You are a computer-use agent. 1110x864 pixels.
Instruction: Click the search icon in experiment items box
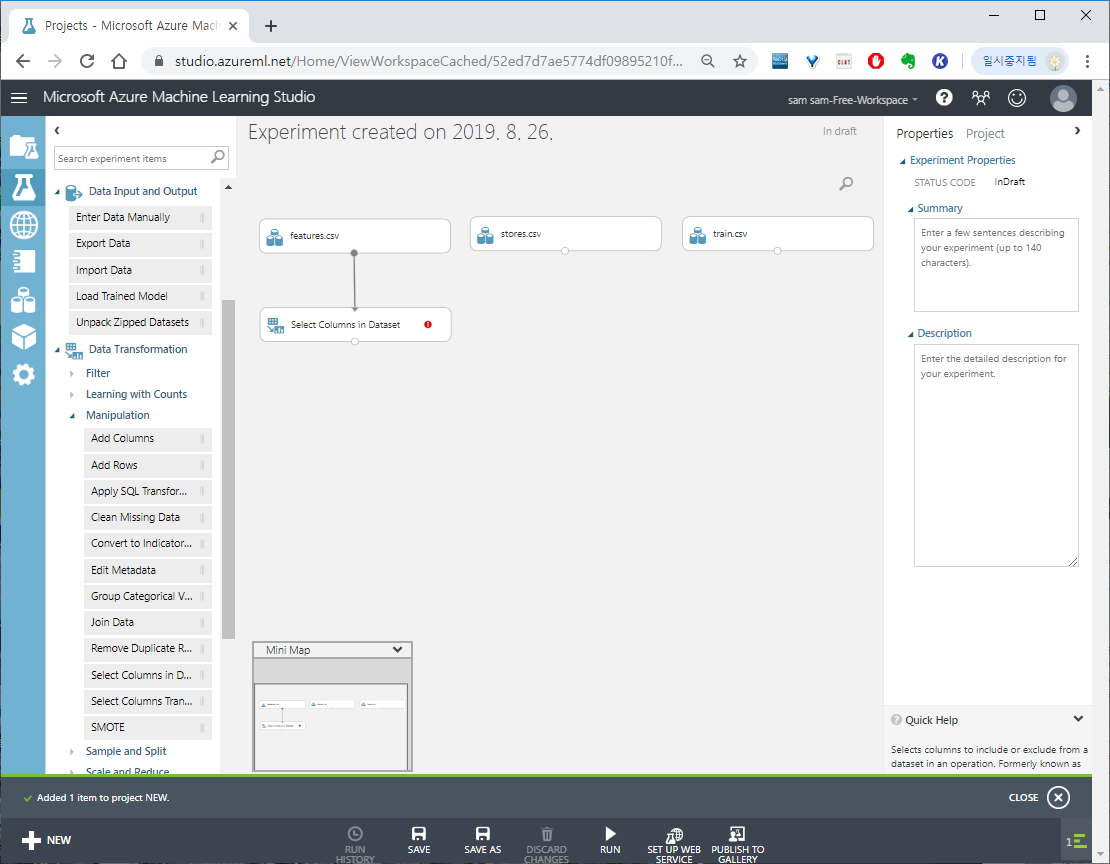[218, 157]
